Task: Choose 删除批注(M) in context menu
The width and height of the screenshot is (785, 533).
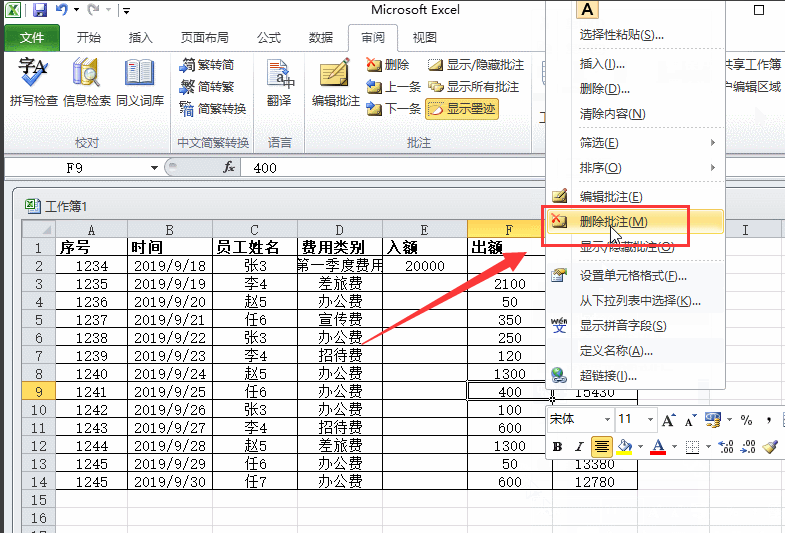Action: pyautogui.click(x=635, y=222)
